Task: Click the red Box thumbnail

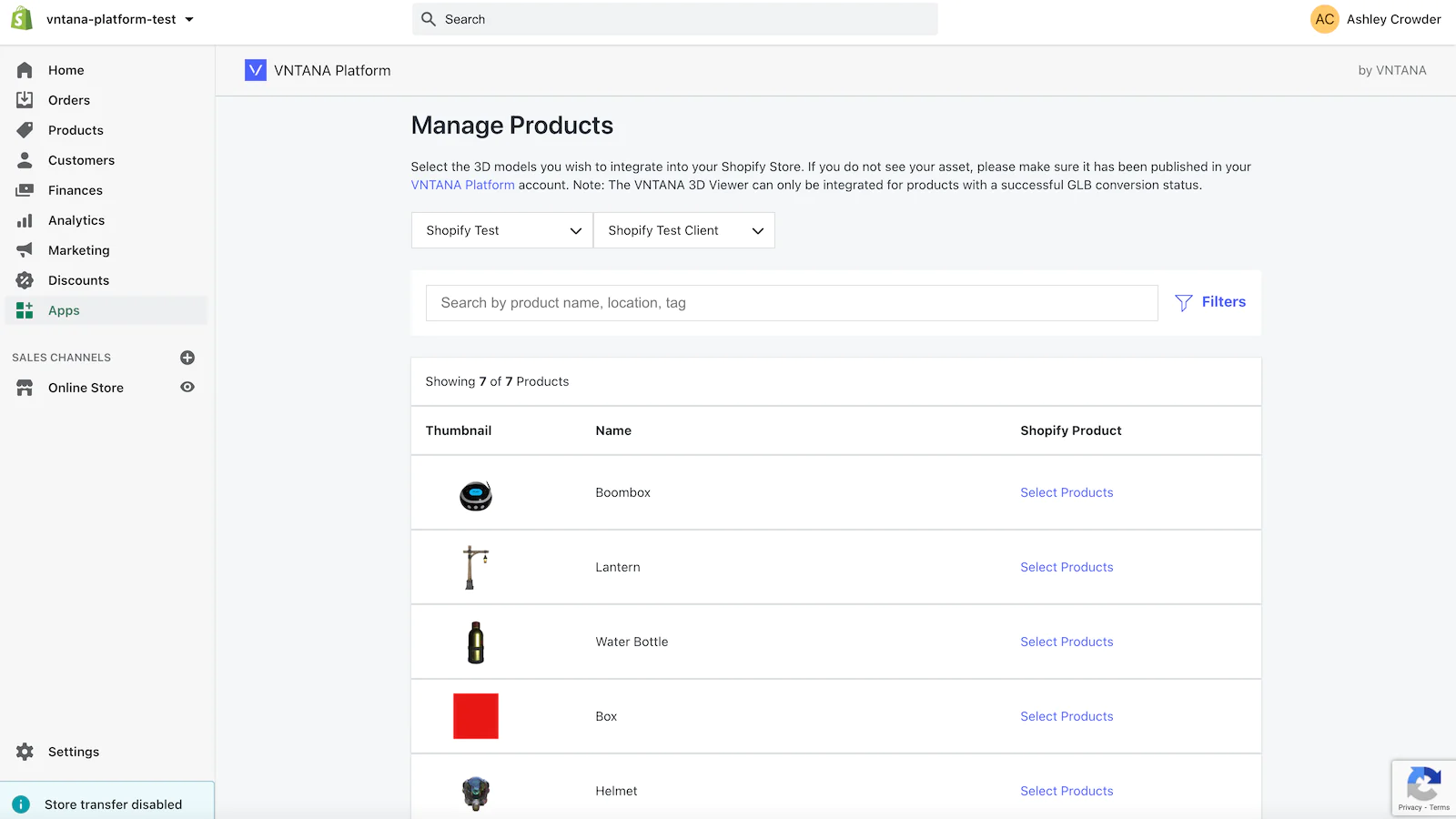Action: click(476, 716)
